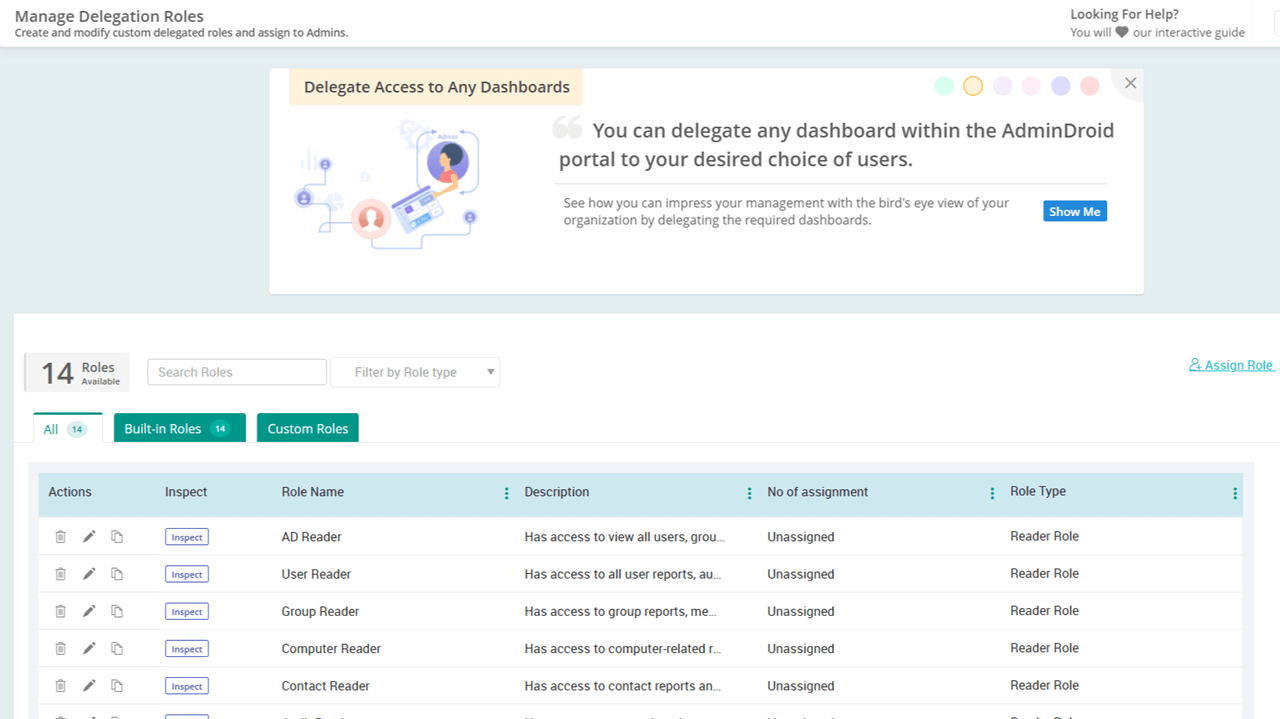Open Role Type column menu dots
The width and height of the screenshot is (1280, 719).
tap(1235, 493)
